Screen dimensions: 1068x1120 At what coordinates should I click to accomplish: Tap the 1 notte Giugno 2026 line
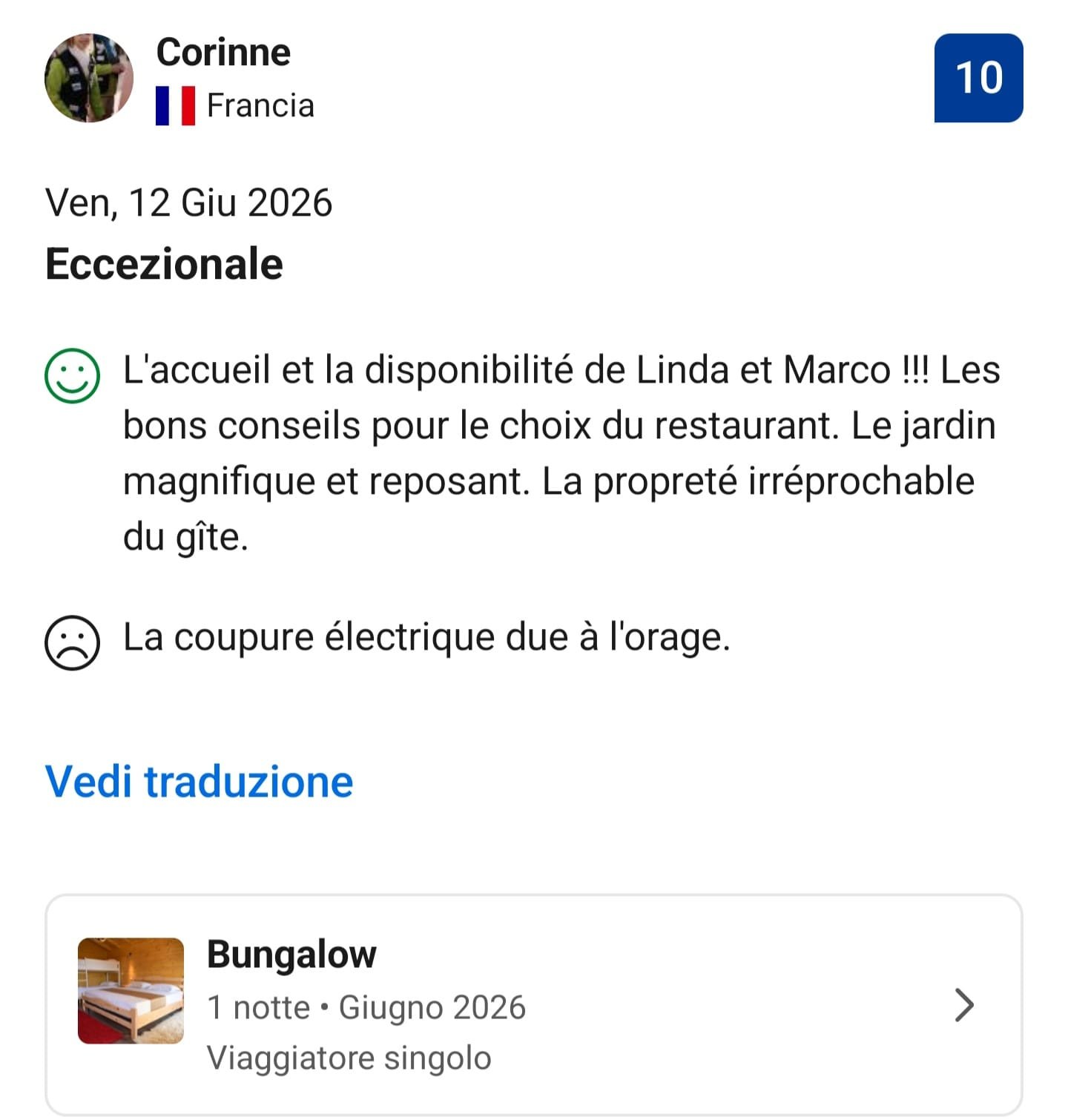[x=366, y=1008]
